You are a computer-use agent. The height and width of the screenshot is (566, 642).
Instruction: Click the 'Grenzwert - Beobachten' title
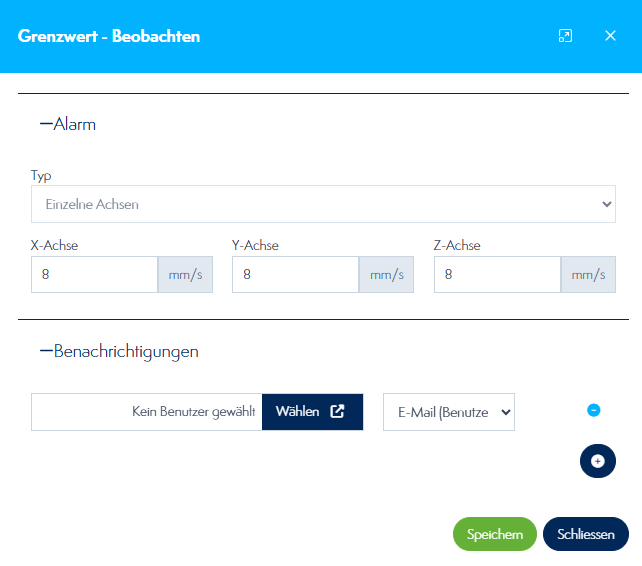[x=109, y=36]
